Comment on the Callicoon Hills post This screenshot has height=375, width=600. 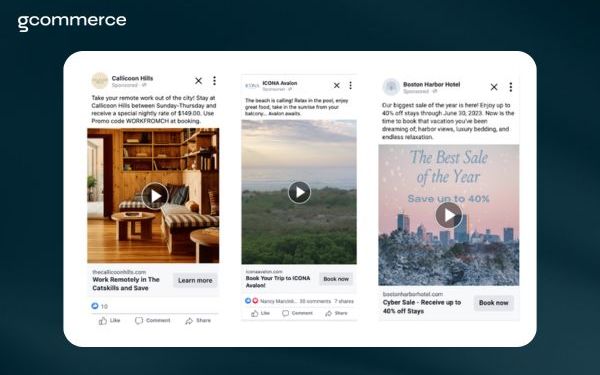point(152,321)
